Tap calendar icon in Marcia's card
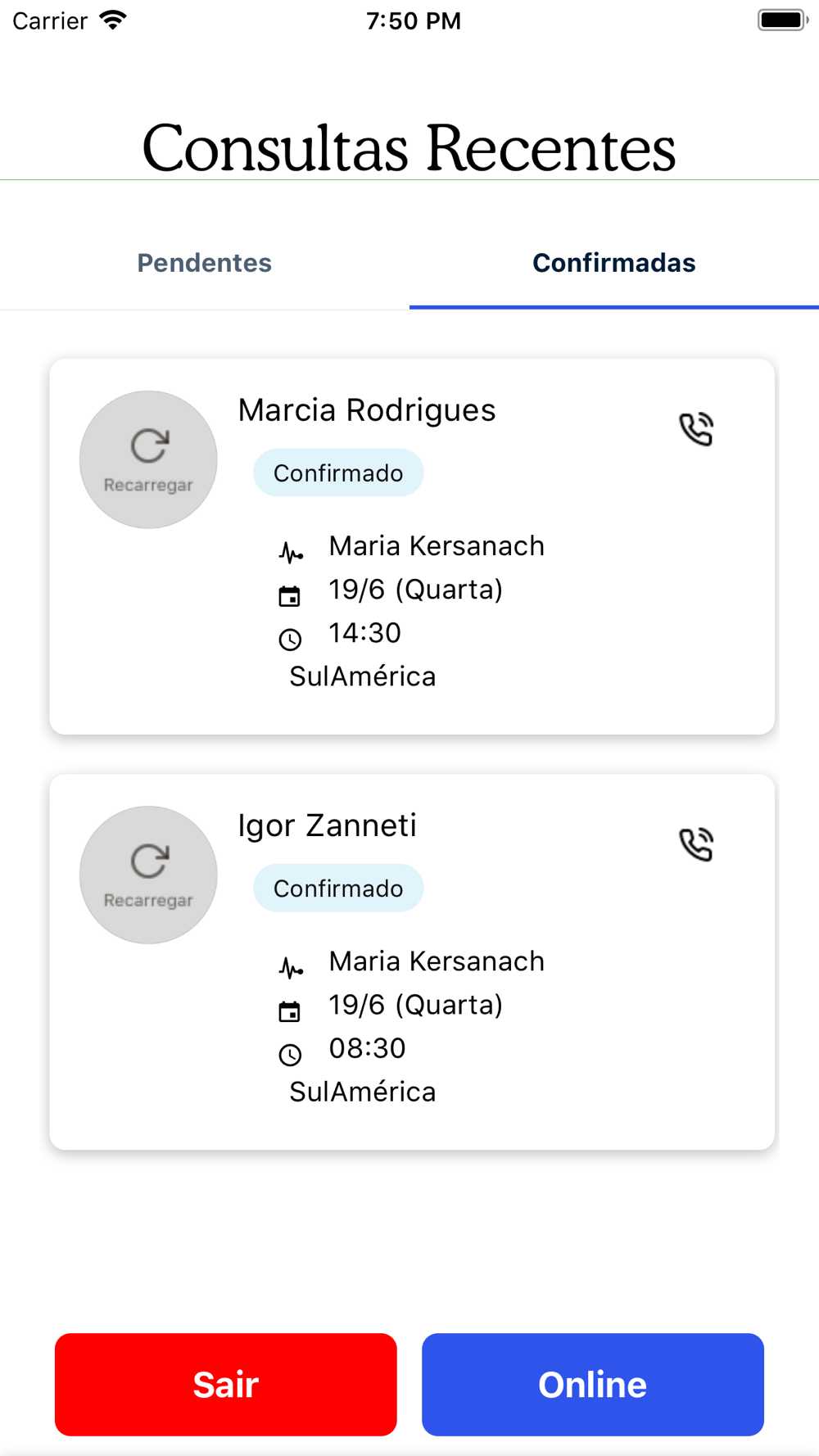The image size is (819, 1456). (x=290, y=596)
